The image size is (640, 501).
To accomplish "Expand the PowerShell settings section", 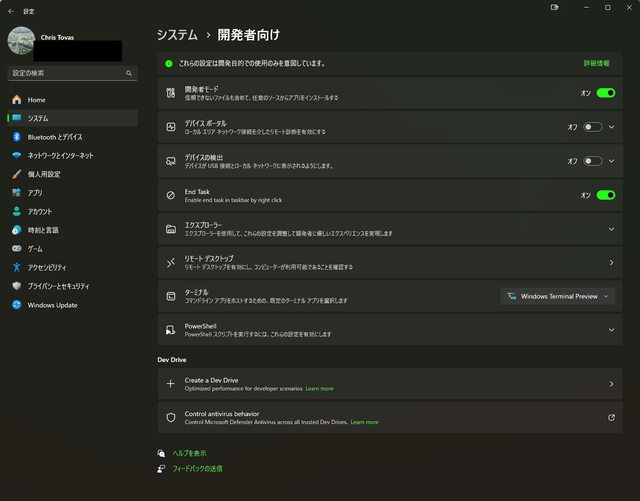I will [x=611, y=329].
